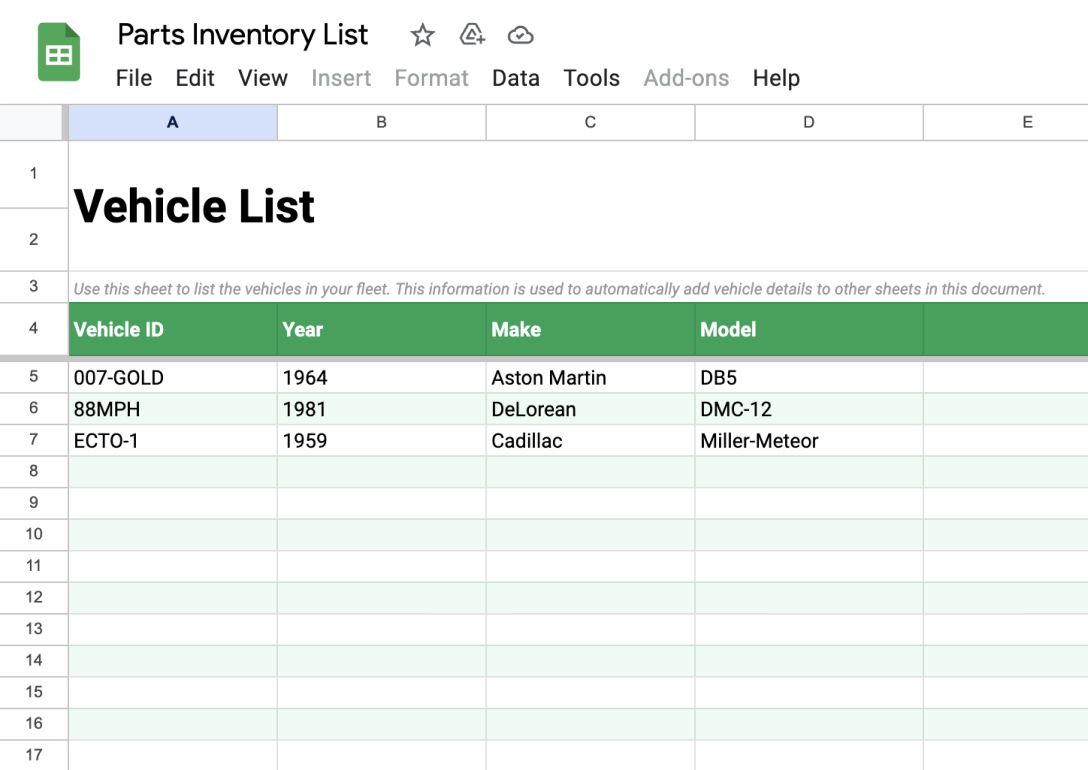Select column A header
The image size is (1088, 770).
coord(173,123)
